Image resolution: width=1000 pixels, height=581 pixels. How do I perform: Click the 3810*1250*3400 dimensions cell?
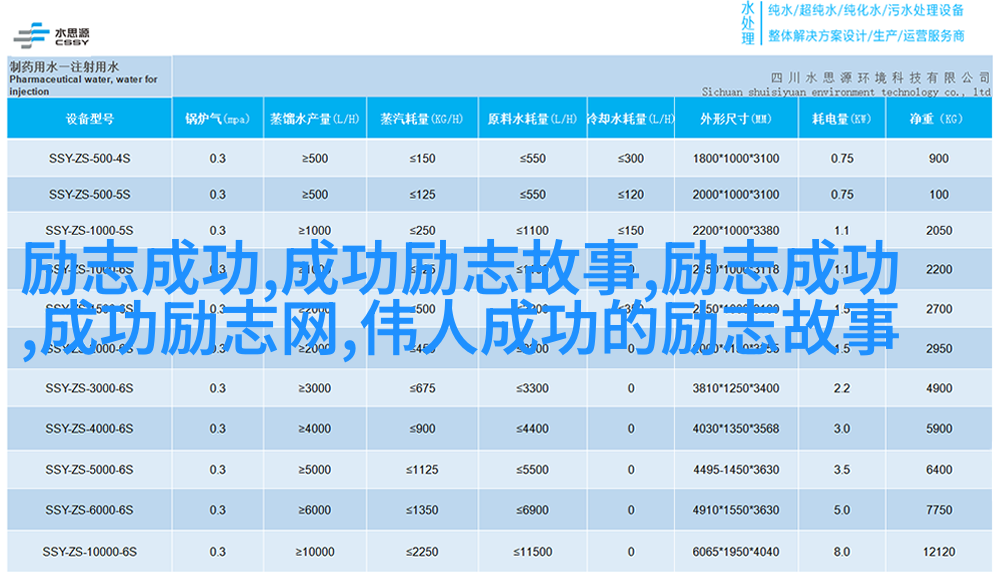(x=736, y=388)
